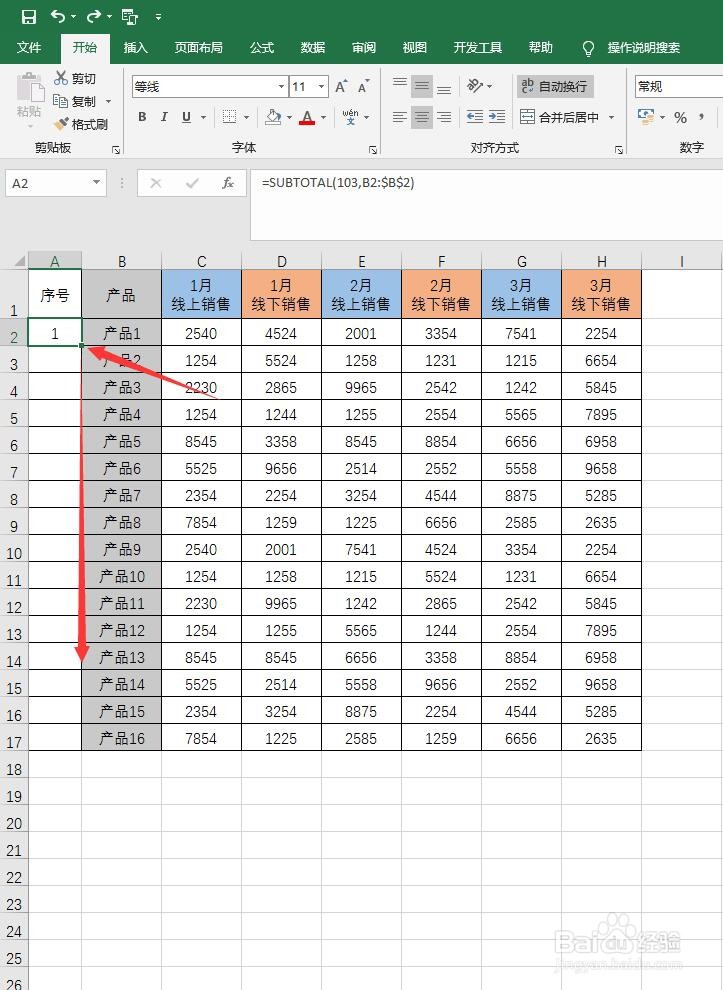This screenshot has height=990, width=723.
Task: Increase font size with larger A icon
Action: (341, 86)
